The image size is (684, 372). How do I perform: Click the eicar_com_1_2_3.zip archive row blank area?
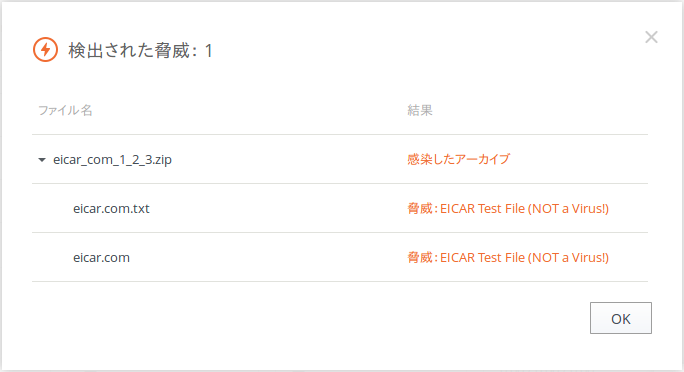[288, 159]
